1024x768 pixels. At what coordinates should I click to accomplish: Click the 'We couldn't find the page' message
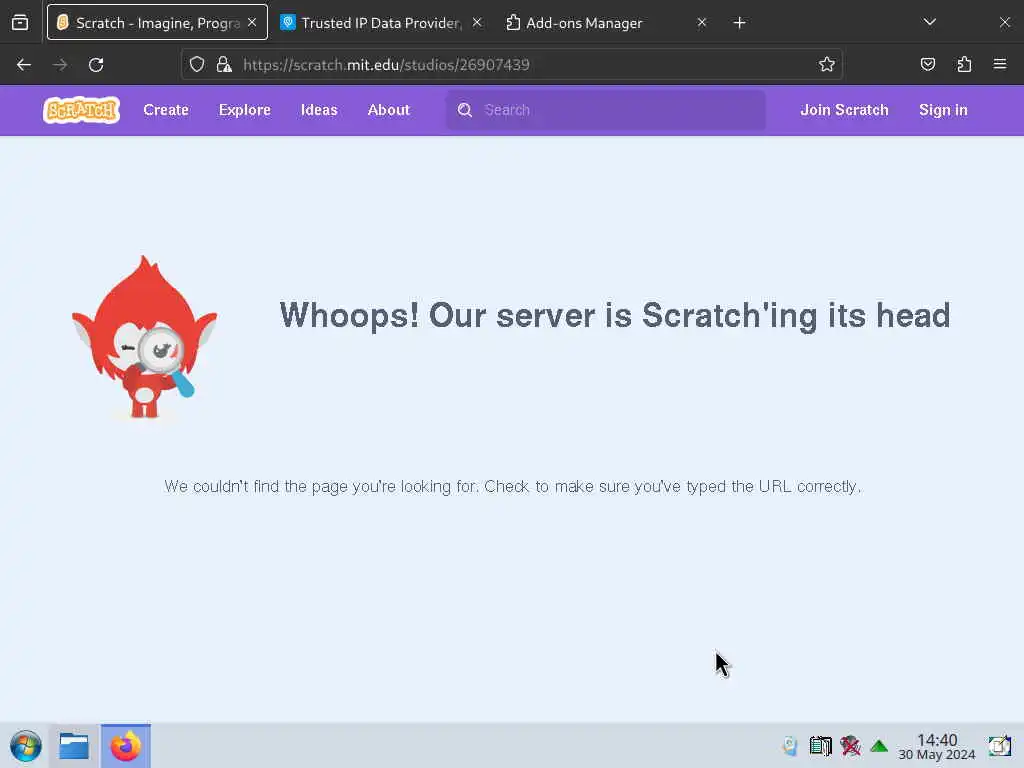(513, 487)
